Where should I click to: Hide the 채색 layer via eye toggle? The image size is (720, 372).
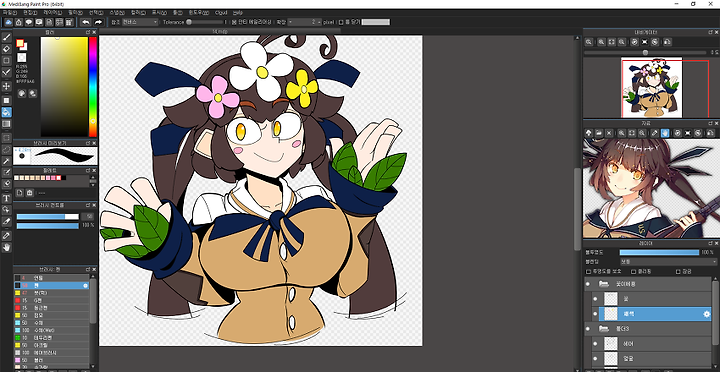point(595,314)
